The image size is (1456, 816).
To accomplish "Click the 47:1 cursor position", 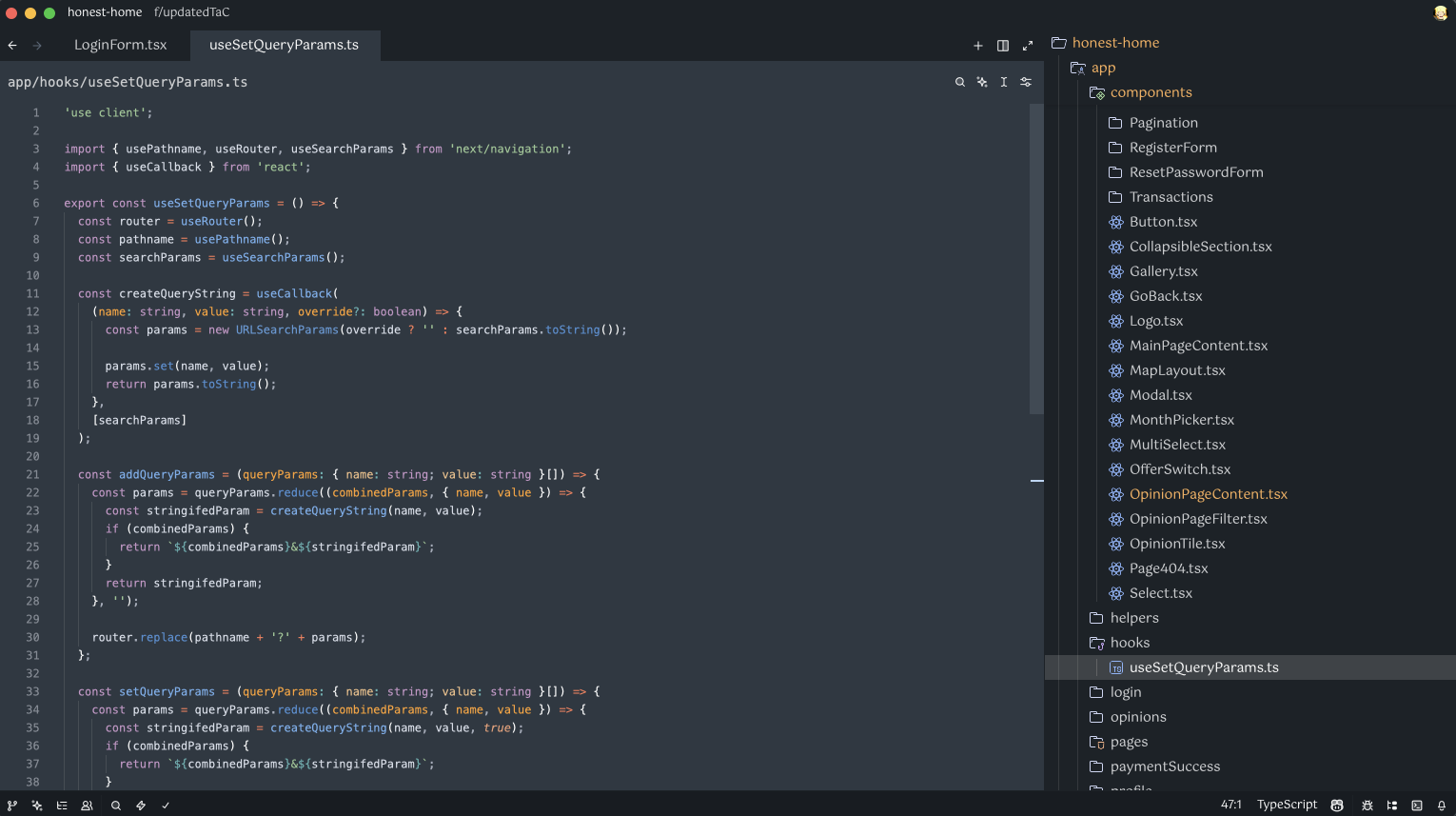I will coord(1231,805).
